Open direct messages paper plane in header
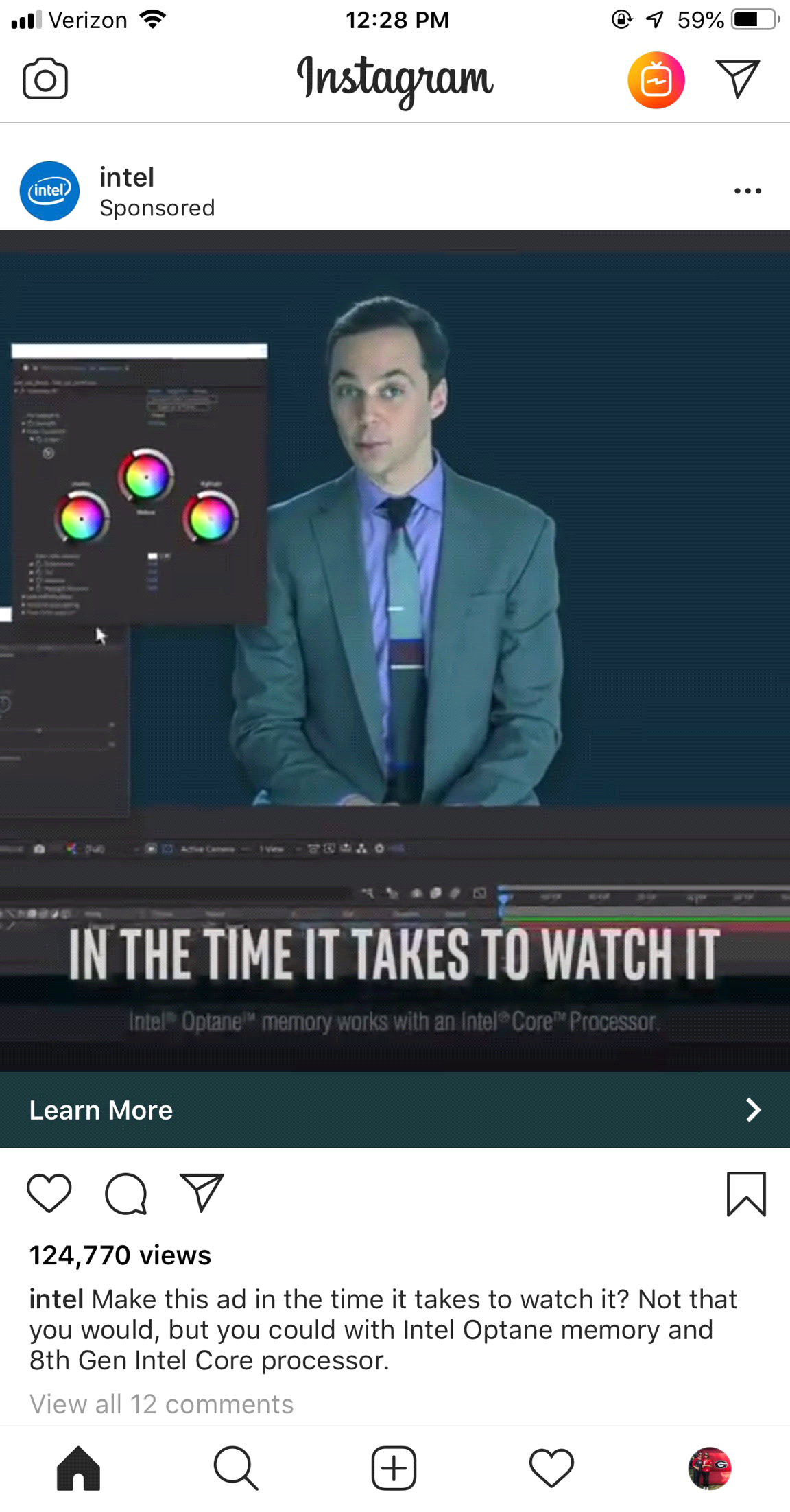Viewport: 790px width, 1512px height. (x=737, y=79)
